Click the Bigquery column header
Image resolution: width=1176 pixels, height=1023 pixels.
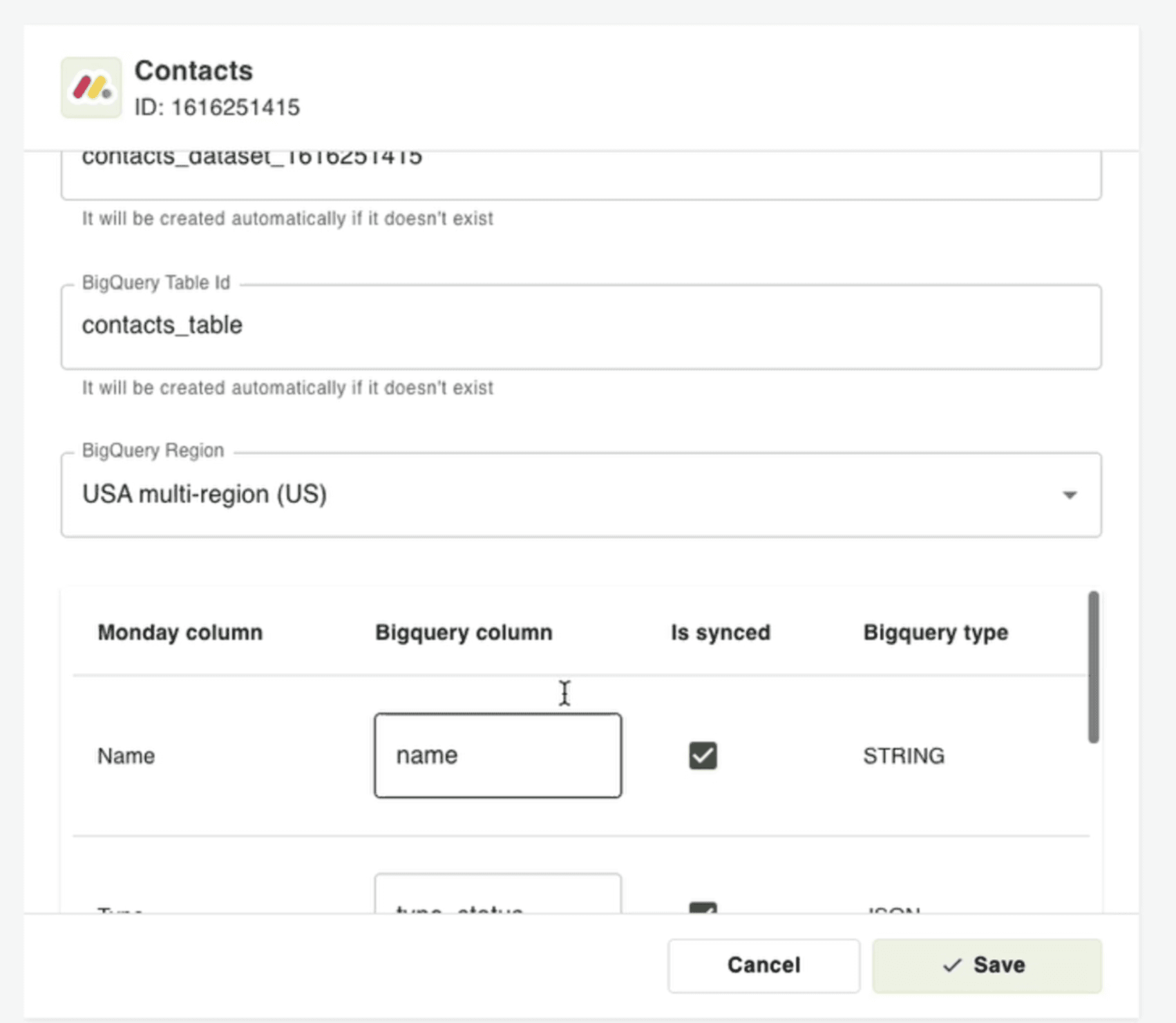click(464, 632)
